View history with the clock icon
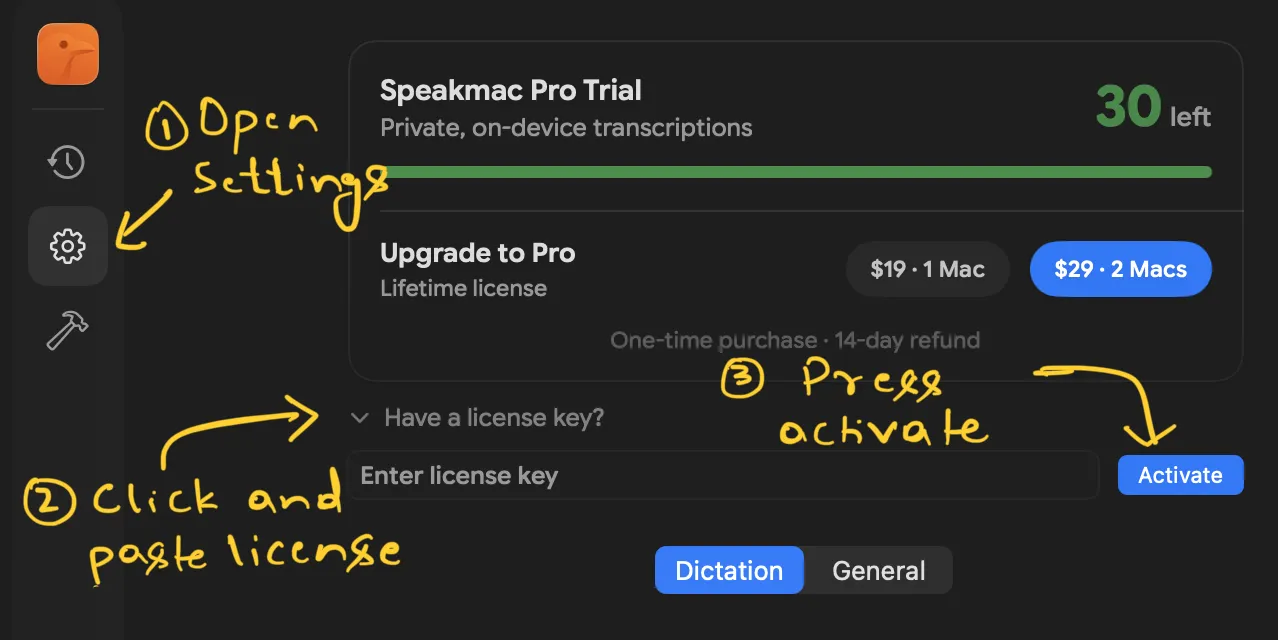The width and height of the screenshot is (1278, 640). [66, 162]
